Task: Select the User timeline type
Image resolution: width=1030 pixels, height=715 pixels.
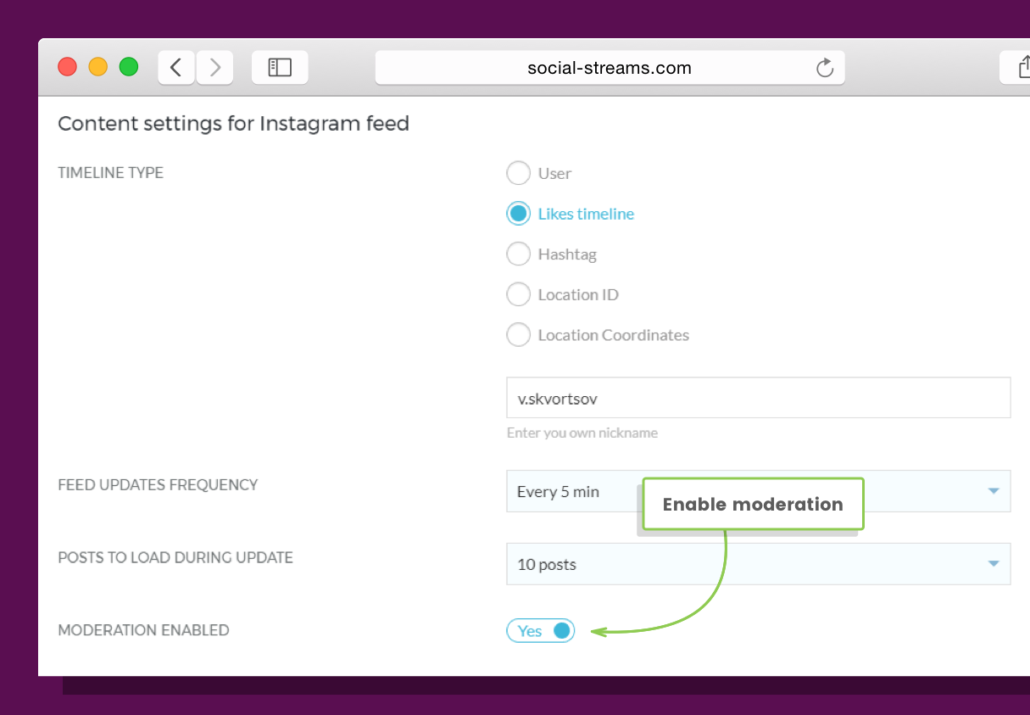Action: click(x=518, y=173)
